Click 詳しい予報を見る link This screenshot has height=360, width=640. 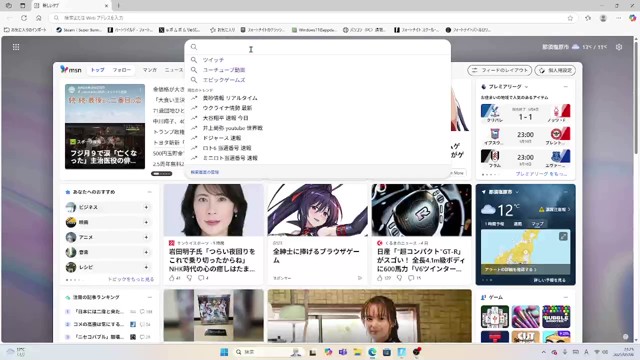pos(549,280)
